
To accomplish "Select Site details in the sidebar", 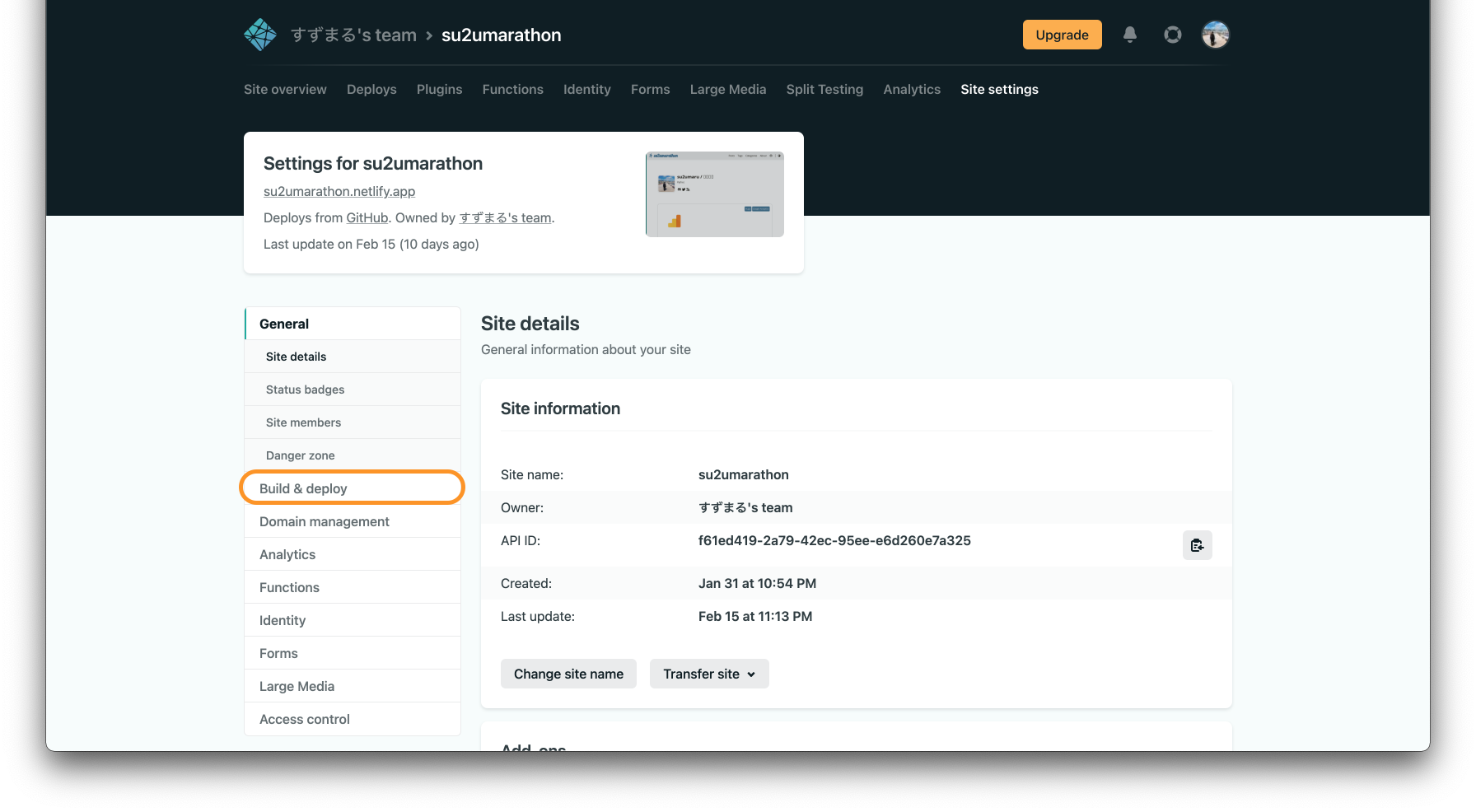I will tap(353, 357).
